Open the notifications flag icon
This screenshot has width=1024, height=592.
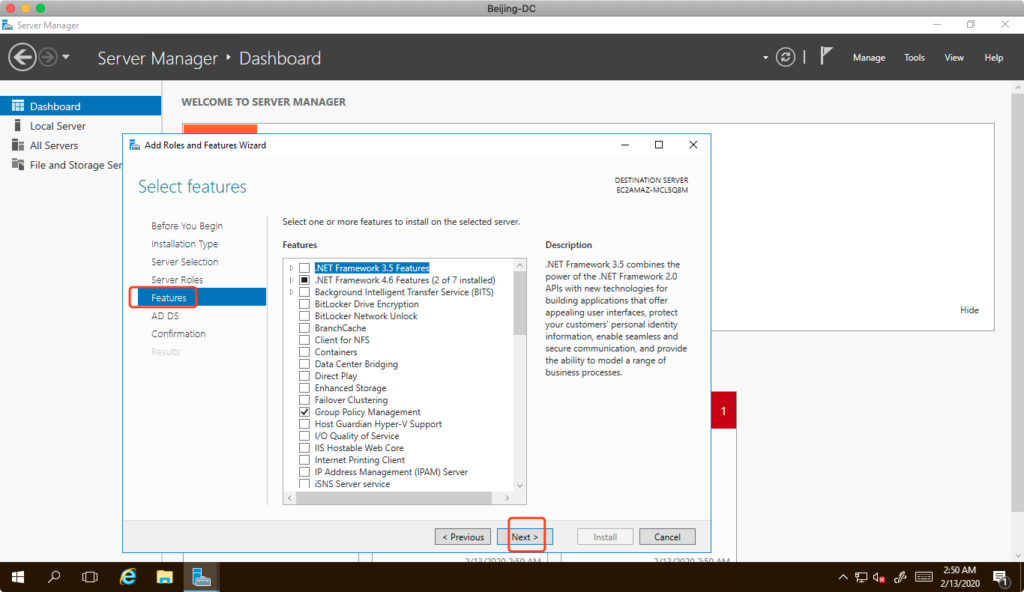pyautogui.click(x=826, y=57)
